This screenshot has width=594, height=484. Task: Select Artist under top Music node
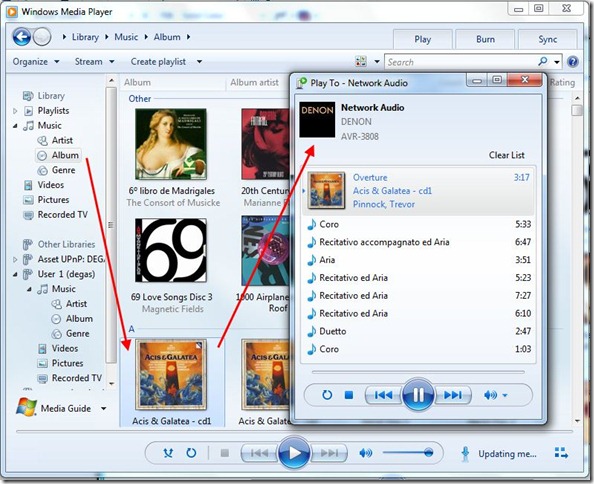coord(55,141)
